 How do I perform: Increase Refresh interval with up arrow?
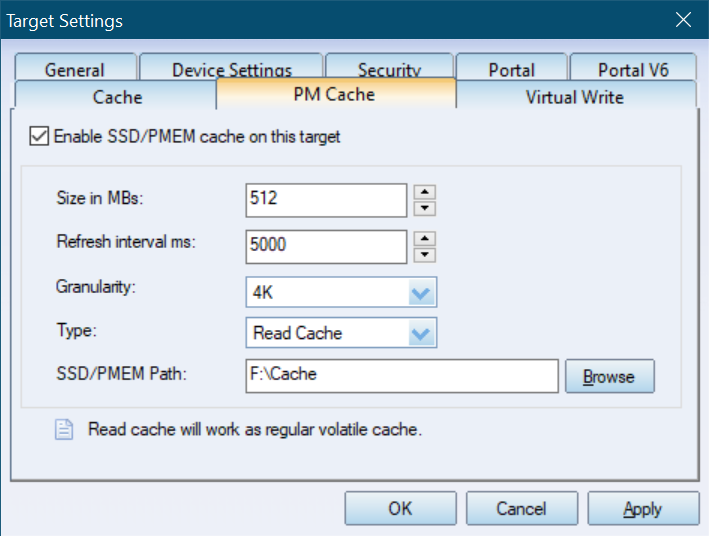(x=425, y=239)
